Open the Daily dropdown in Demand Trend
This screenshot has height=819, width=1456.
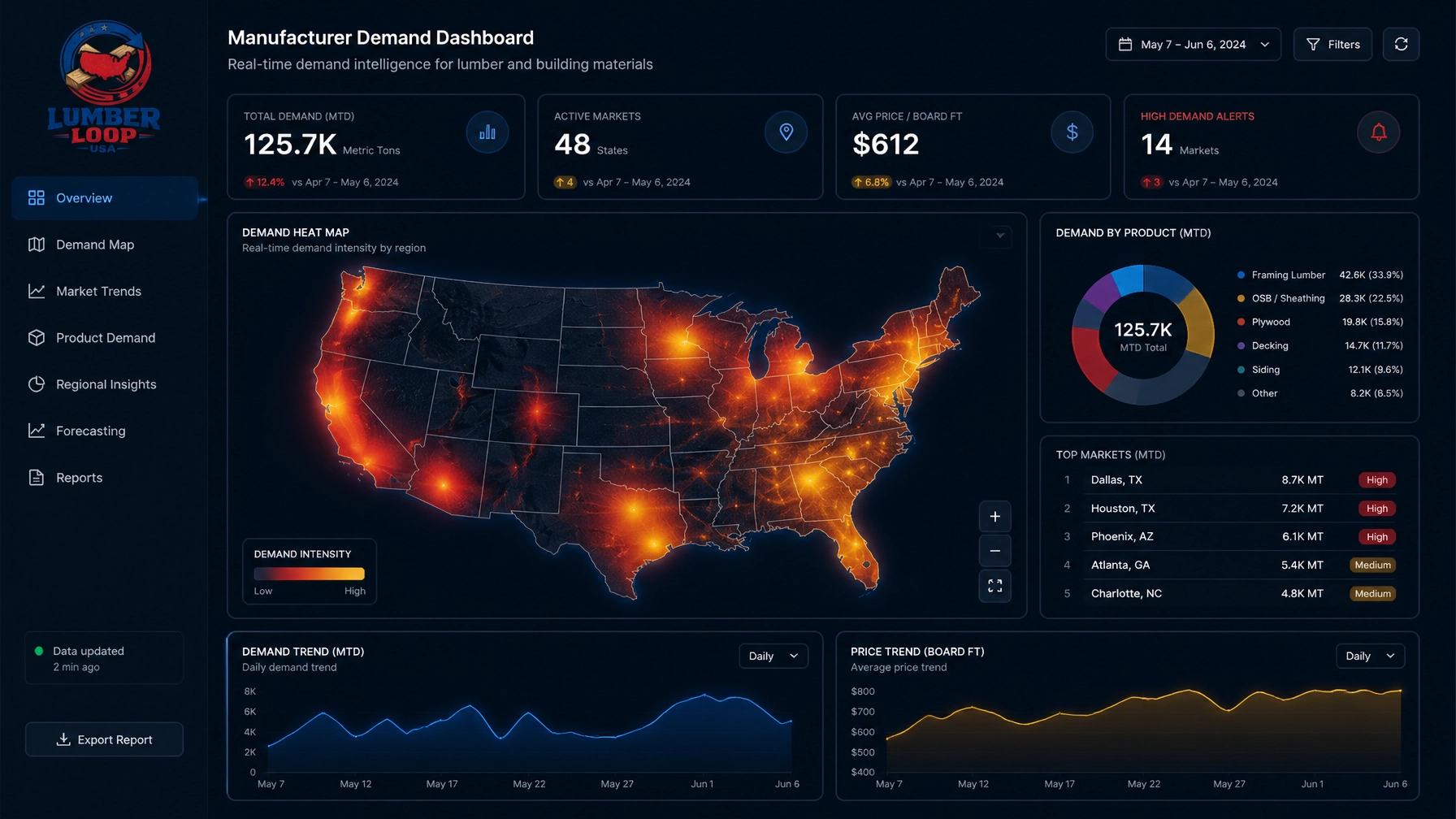coord(773,656)
